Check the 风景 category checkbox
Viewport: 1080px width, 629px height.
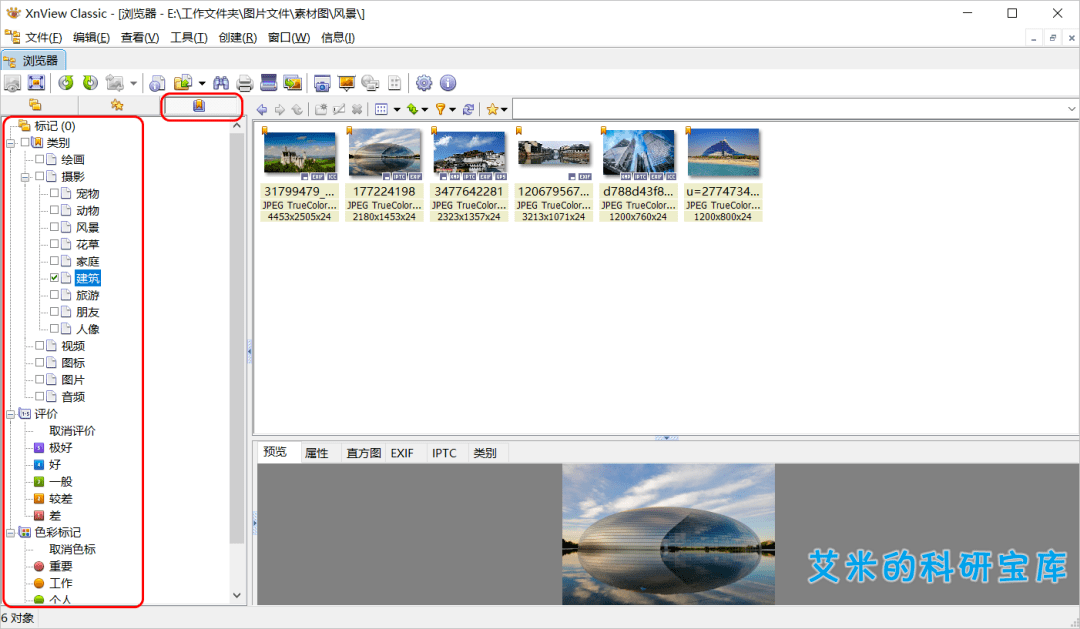pyautogui.click(x=56, y=227)
